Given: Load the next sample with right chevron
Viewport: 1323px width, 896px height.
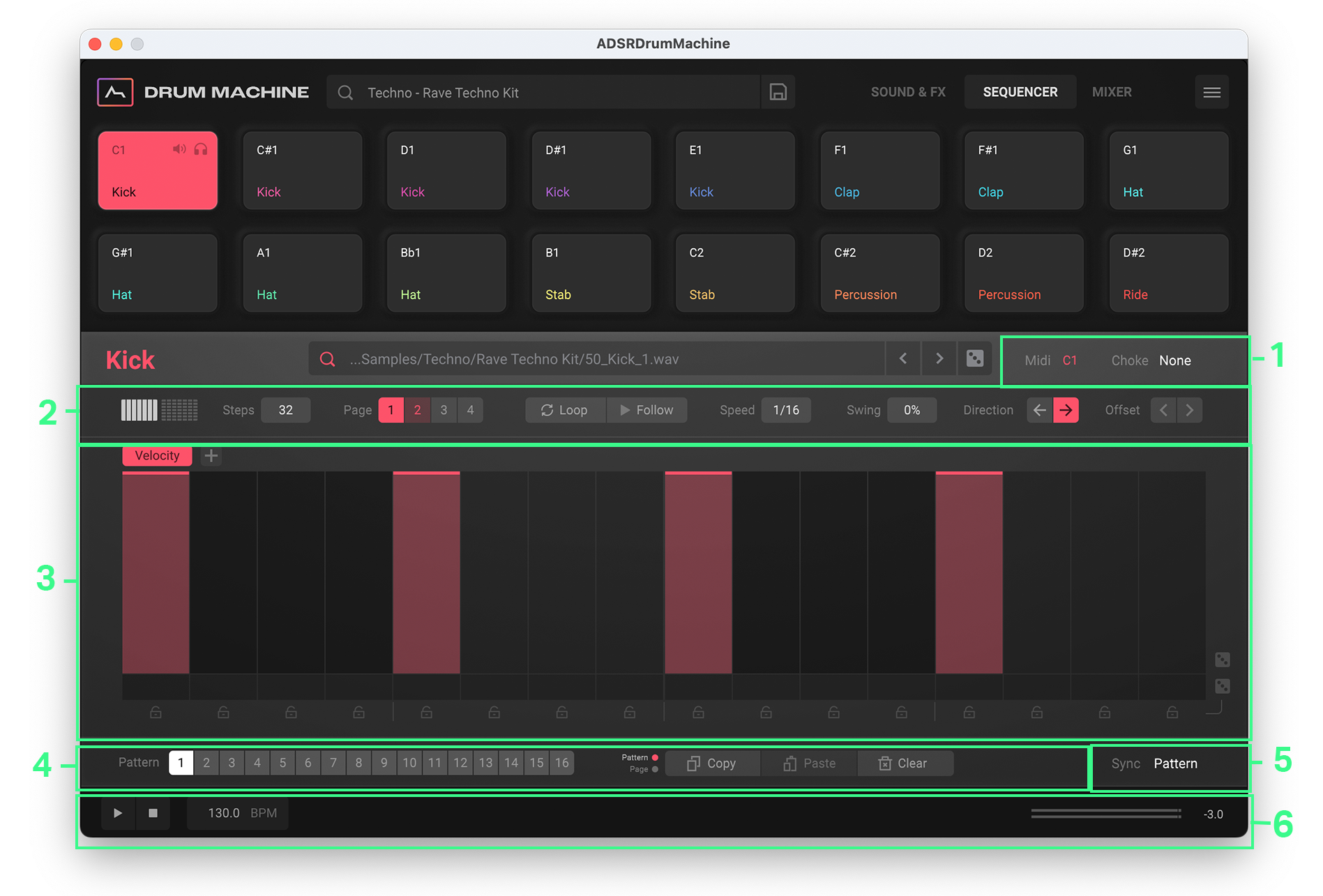Looking at the screenshot, I should [x=939, y=359].
